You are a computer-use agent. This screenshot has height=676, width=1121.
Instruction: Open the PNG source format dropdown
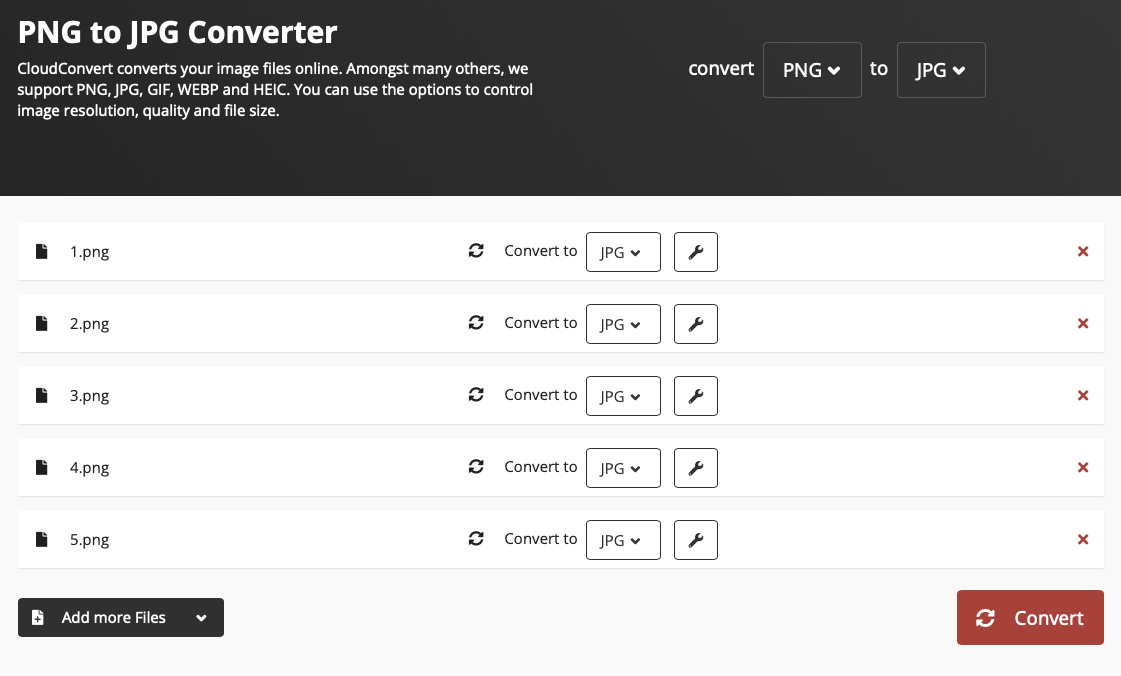[811, 70]
